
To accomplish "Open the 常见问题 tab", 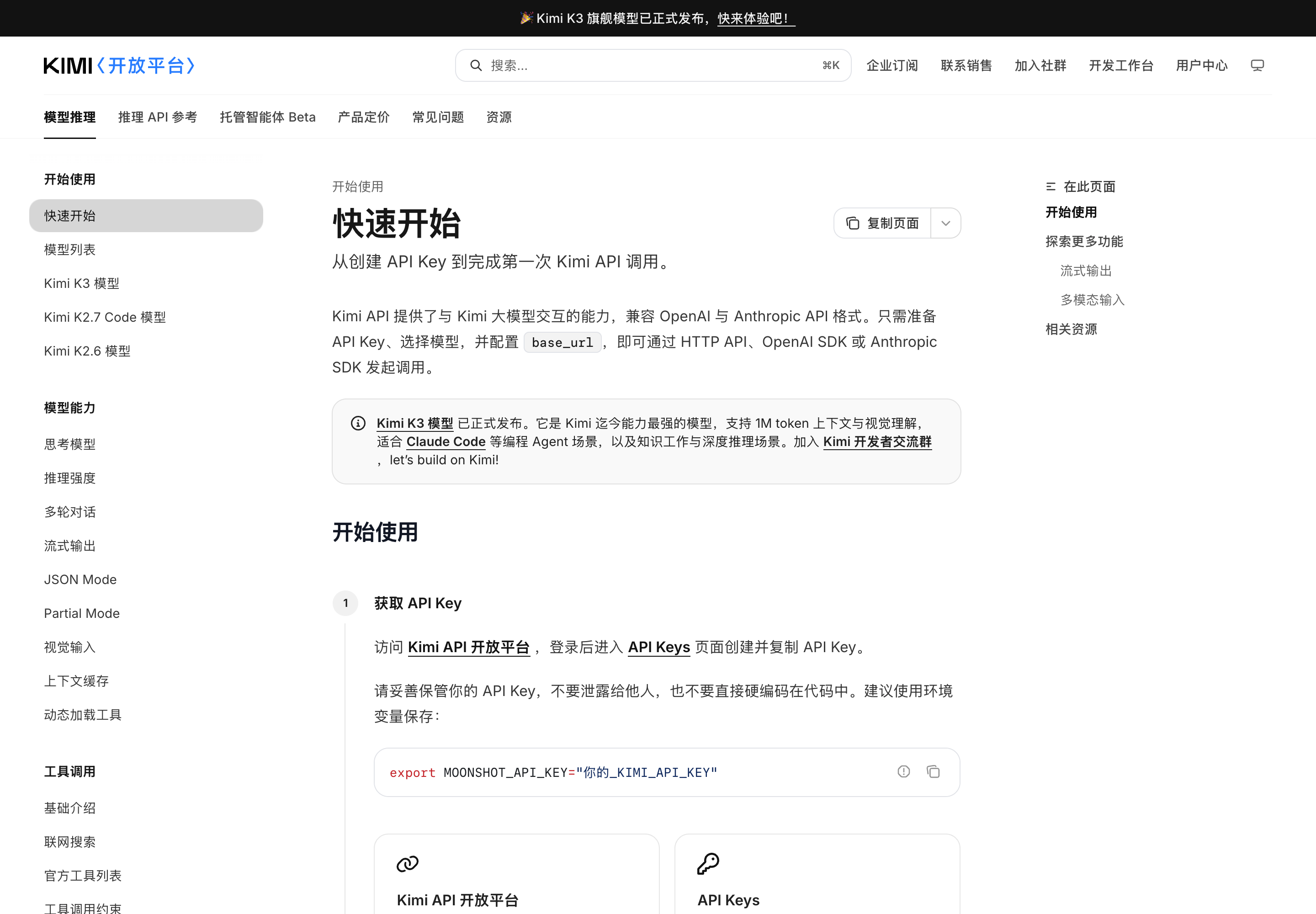I will (438, 117).
